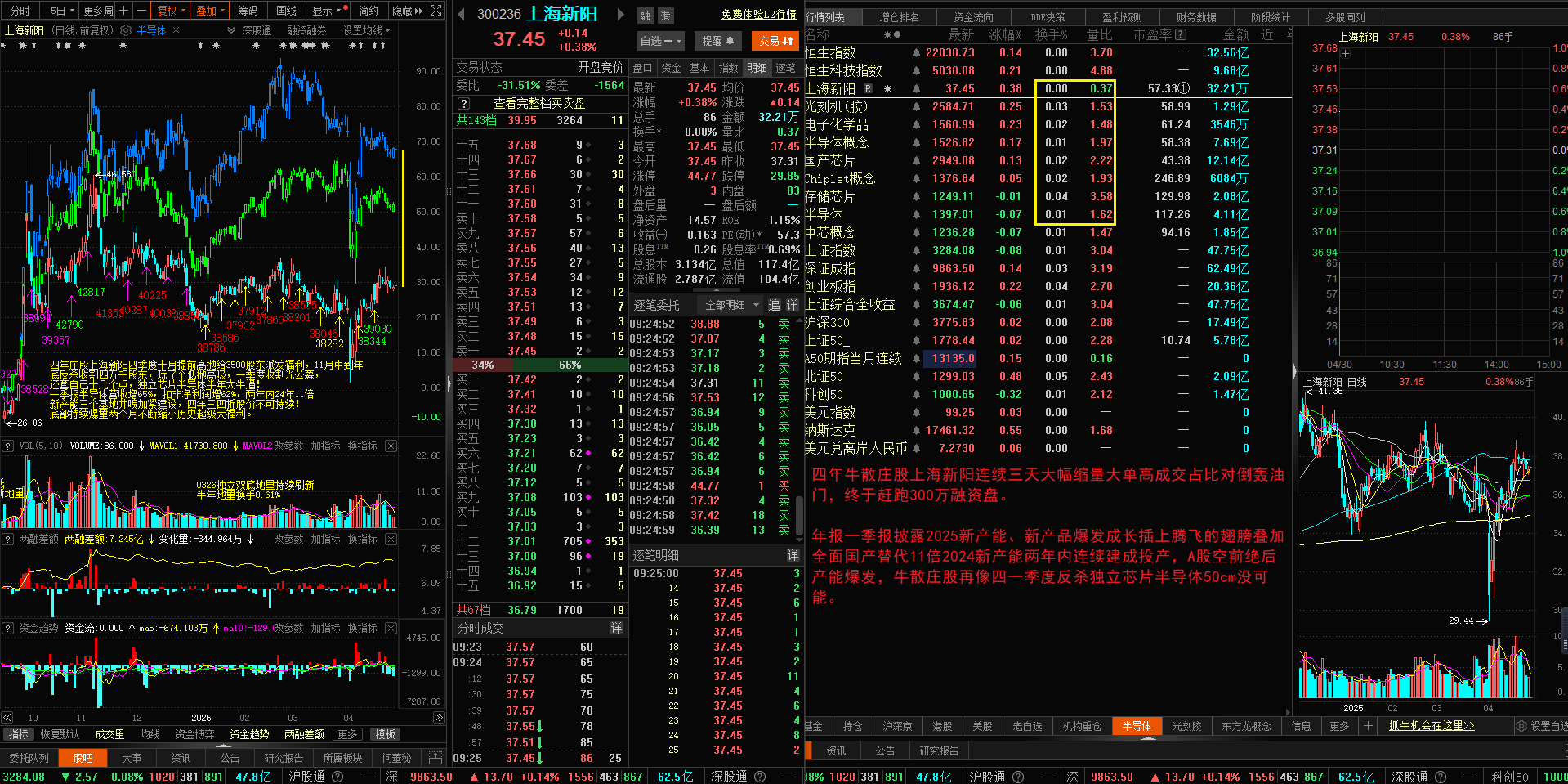Viewport: 1568px width, 784px height.
Task: Open the 5日 period dropdown
Action: pos(62,11)
